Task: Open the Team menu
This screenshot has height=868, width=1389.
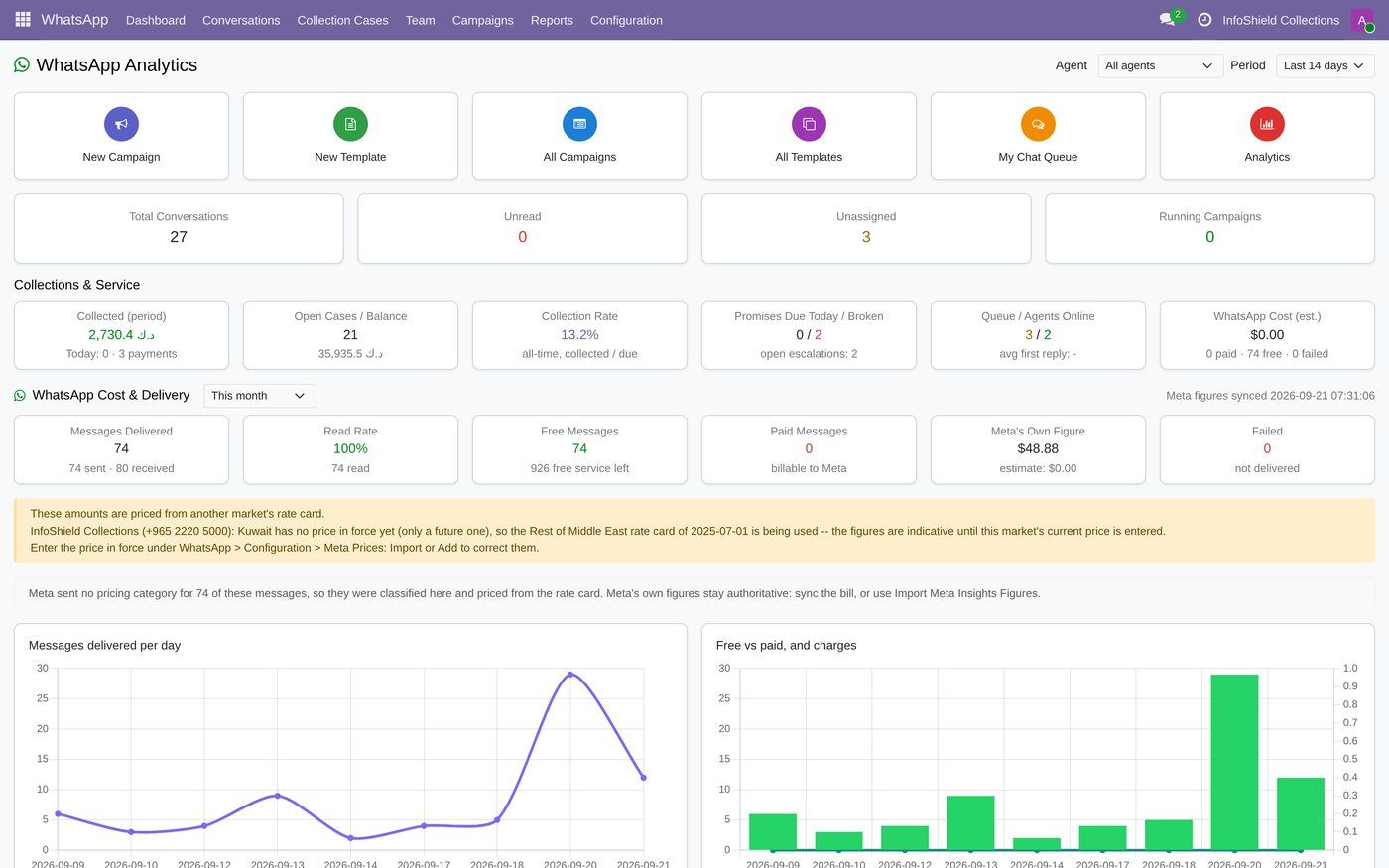Action: click(x=420, y=20)
